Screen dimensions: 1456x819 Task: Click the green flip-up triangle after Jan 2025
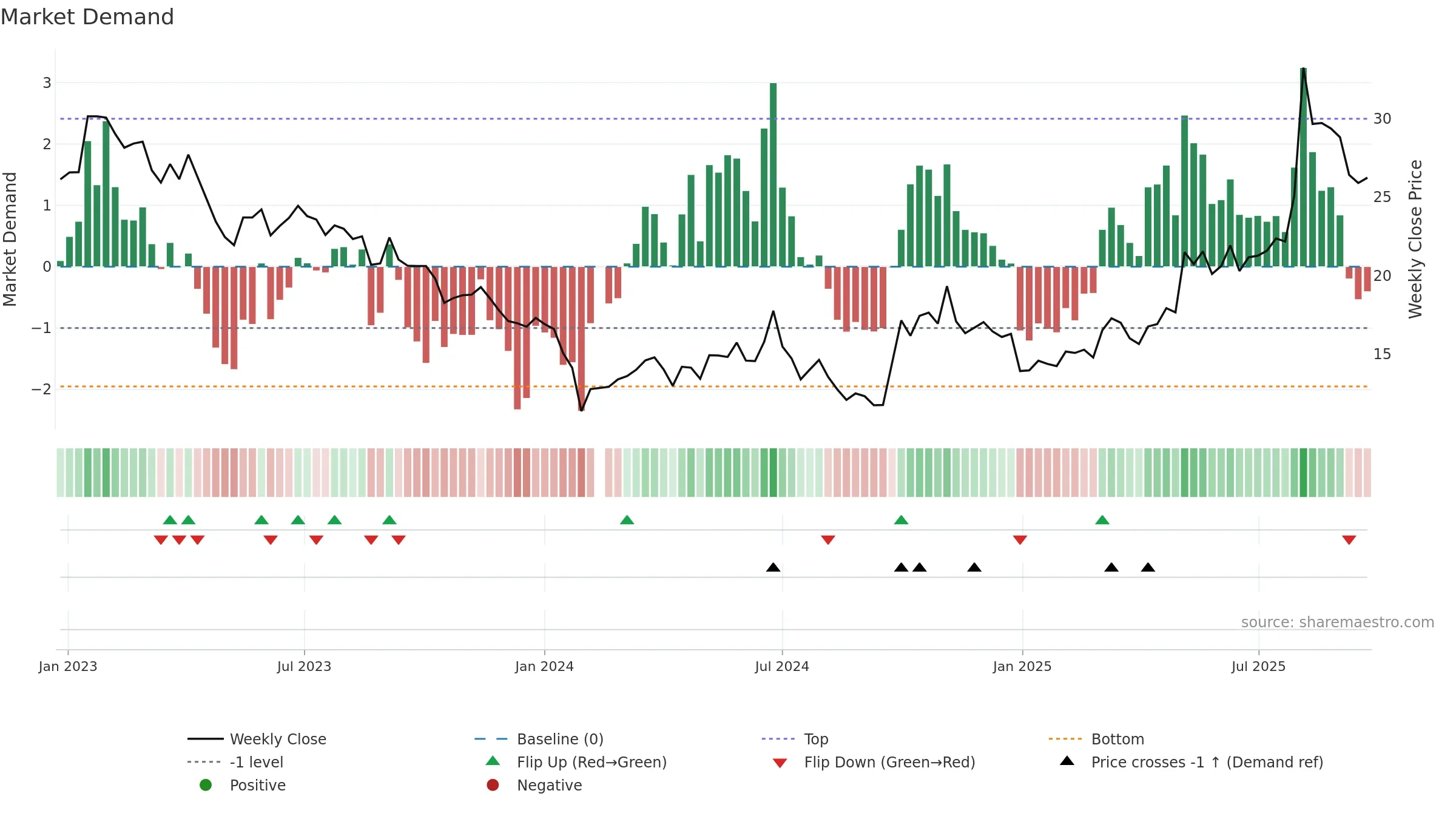(x=1102, y=520)
